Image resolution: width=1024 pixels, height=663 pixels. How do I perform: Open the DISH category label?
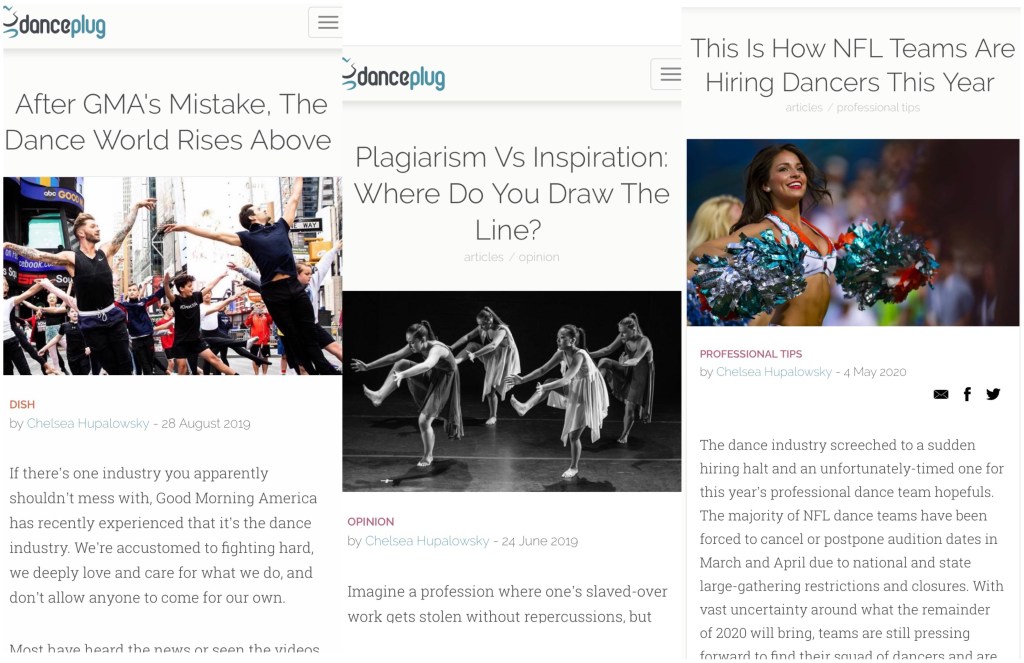tap(22, 405)
